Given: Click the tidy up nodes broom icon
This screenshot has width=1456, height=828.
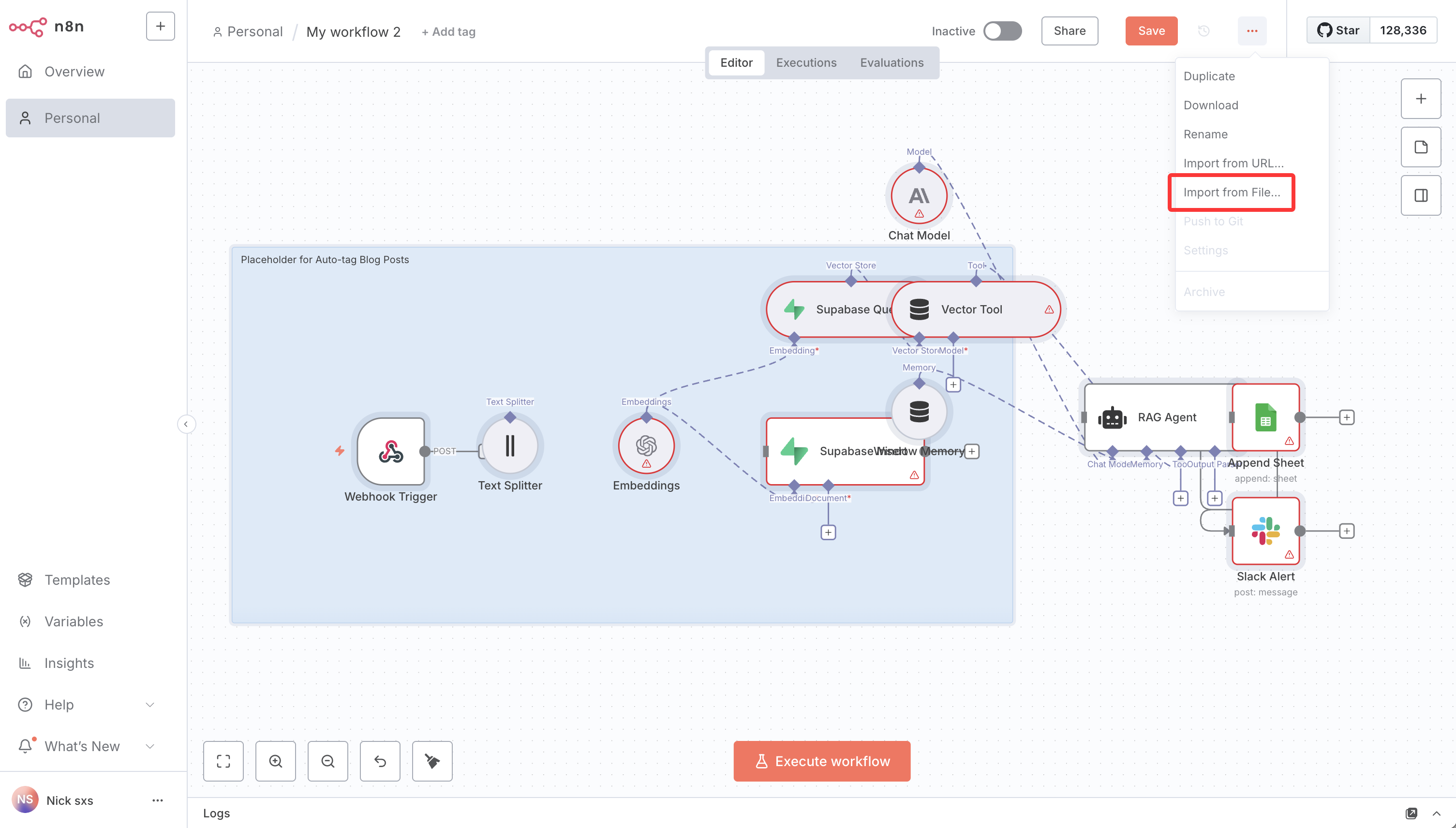Looking at the screenshot, I should click(x=431, y=761).
